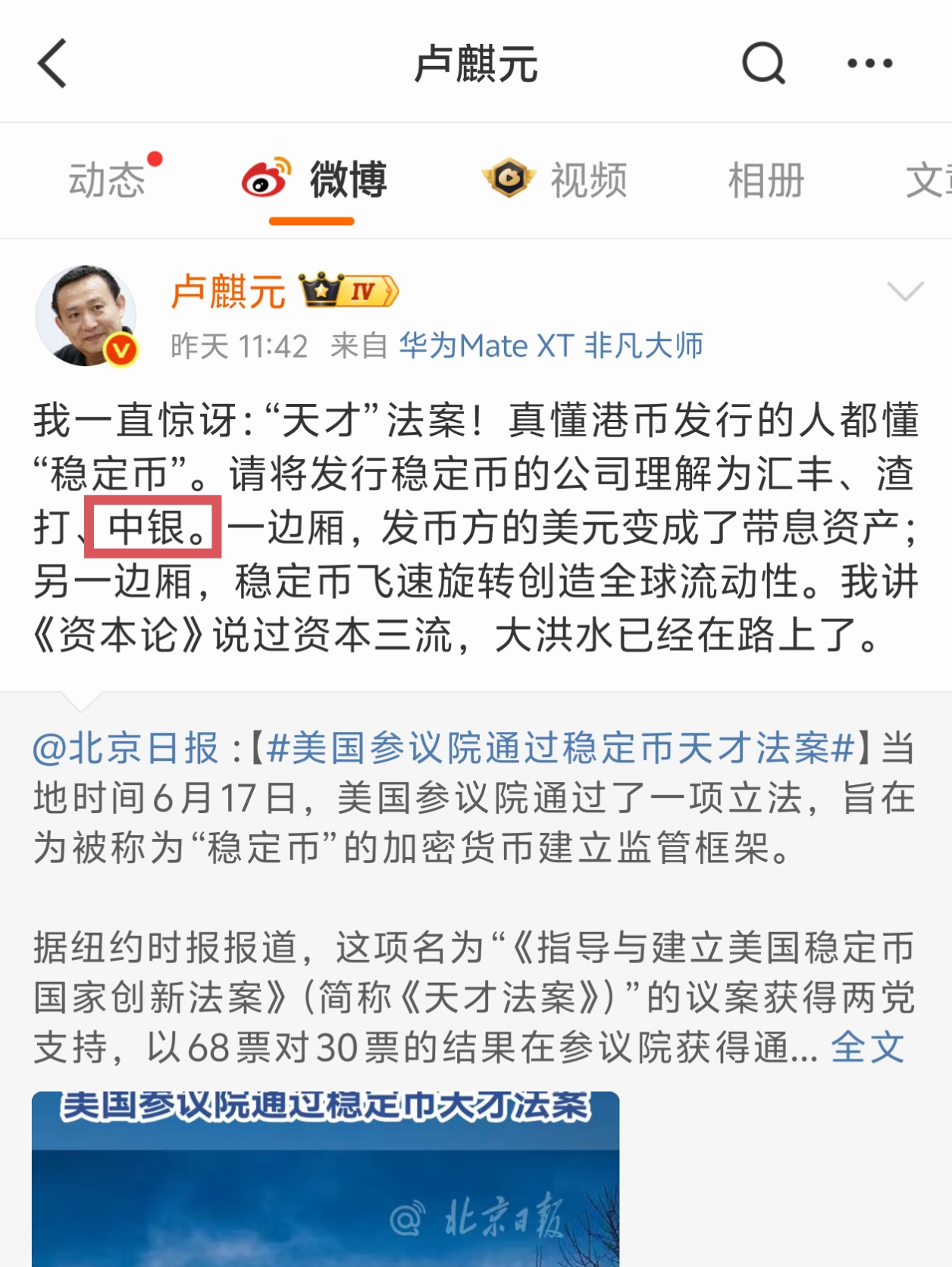Viewport: 952px width, 1267px height.
Task: Expand the post options chevron
Action: [905, 291]
